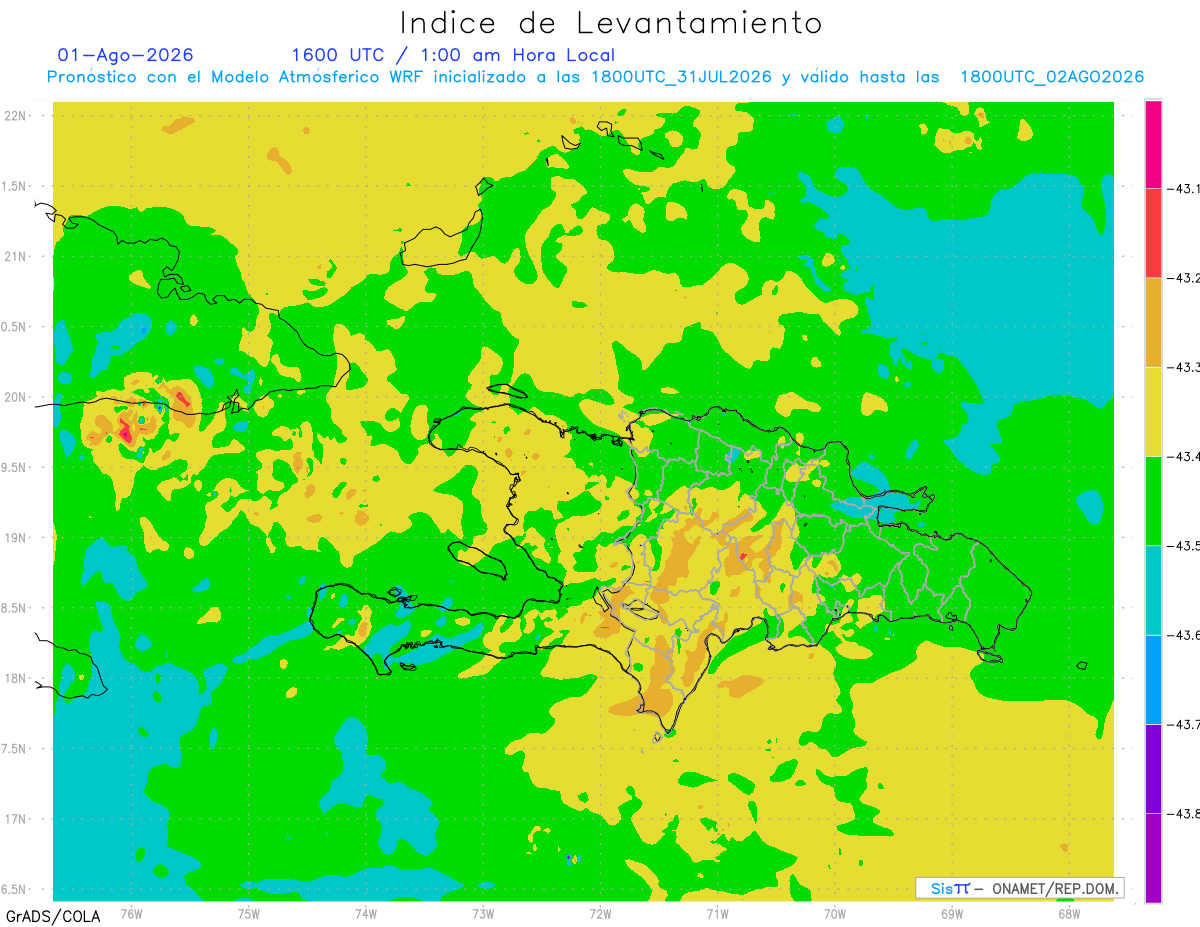The width and height of the screenshot is (1200, 927).
Task: Select the "69W" longitude label
Action: click(x=952, y=913)
